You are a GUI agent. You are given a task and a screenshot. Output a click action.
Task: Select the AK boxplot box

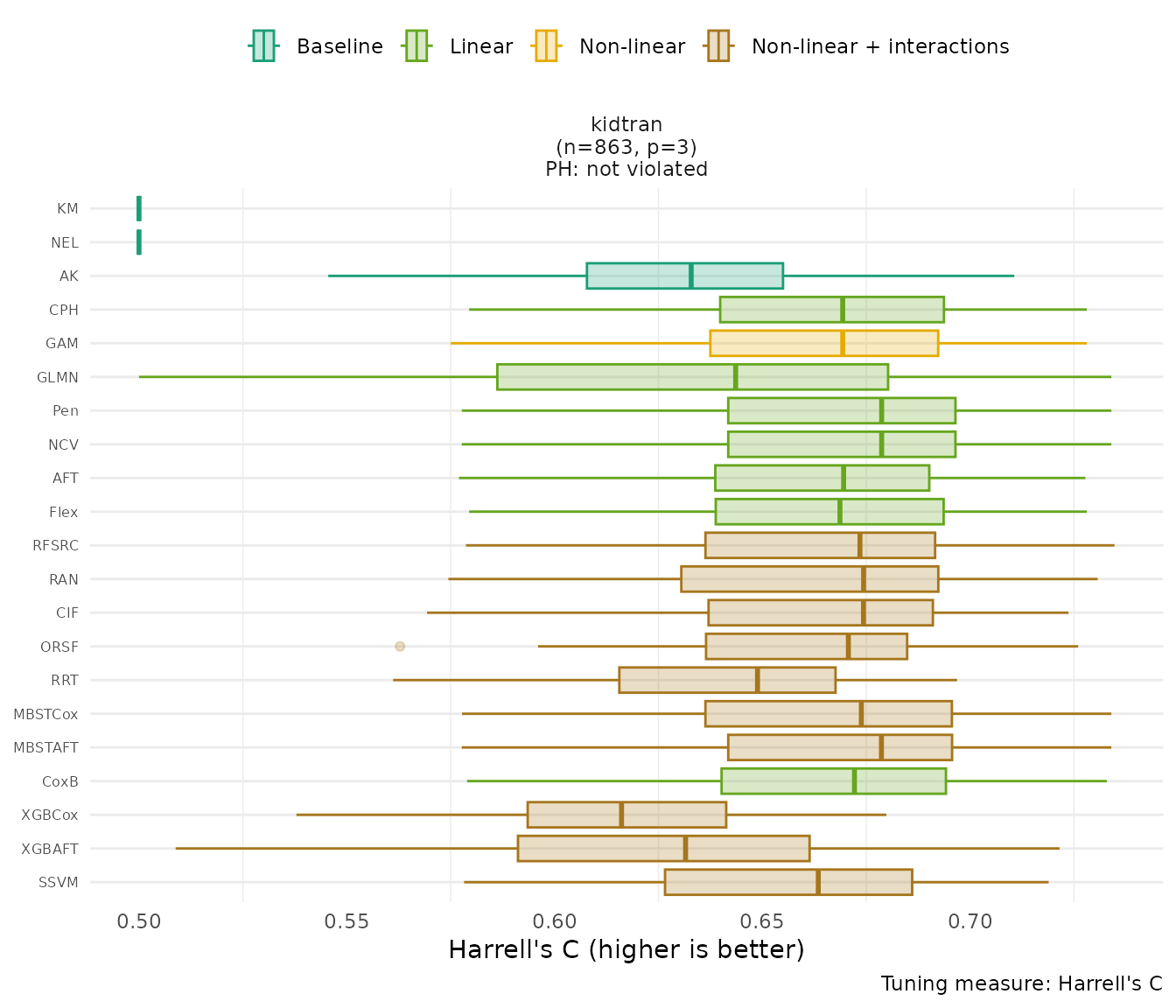[684, 276]
